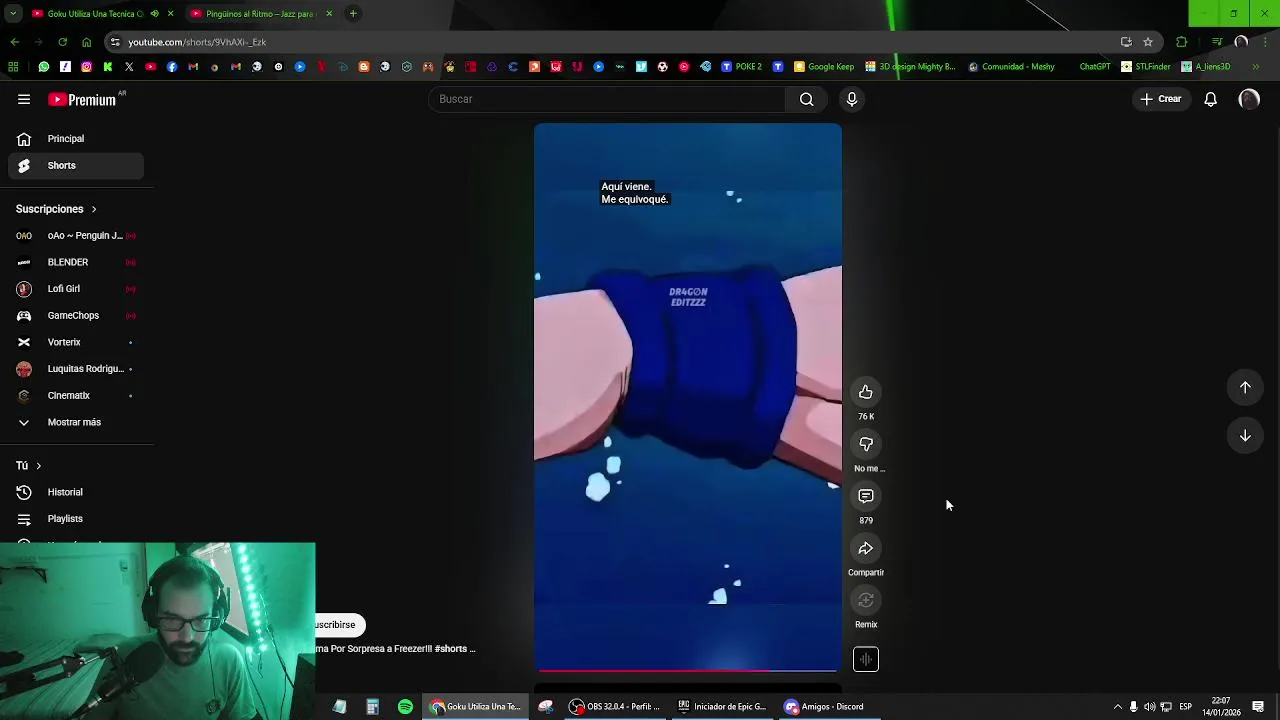Open a new browser tab
This screenshot has height=720, width=1280.
(x=353, y=14)
